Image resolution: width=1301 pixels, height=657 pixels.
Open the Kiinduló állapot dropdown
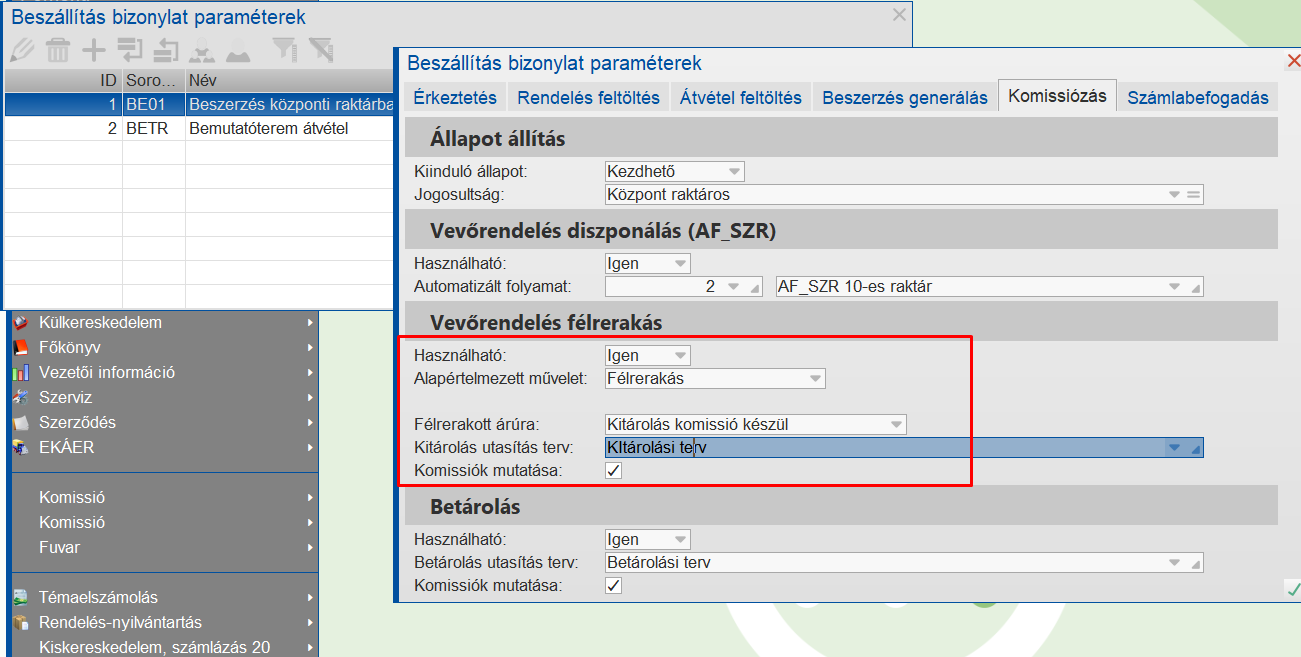(734, 172)
